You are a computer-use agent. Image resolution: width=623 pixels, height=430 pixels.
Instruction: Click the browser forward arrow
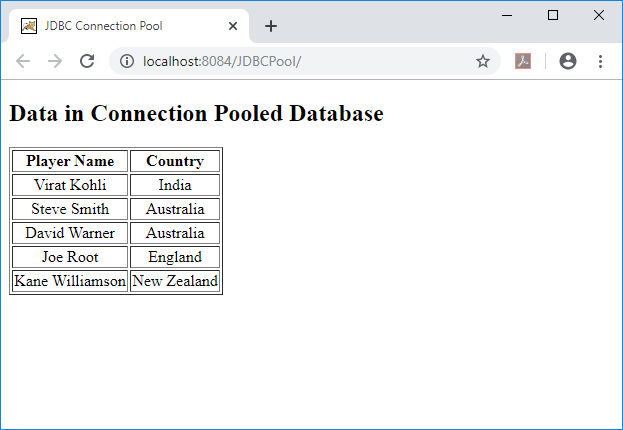55,61
